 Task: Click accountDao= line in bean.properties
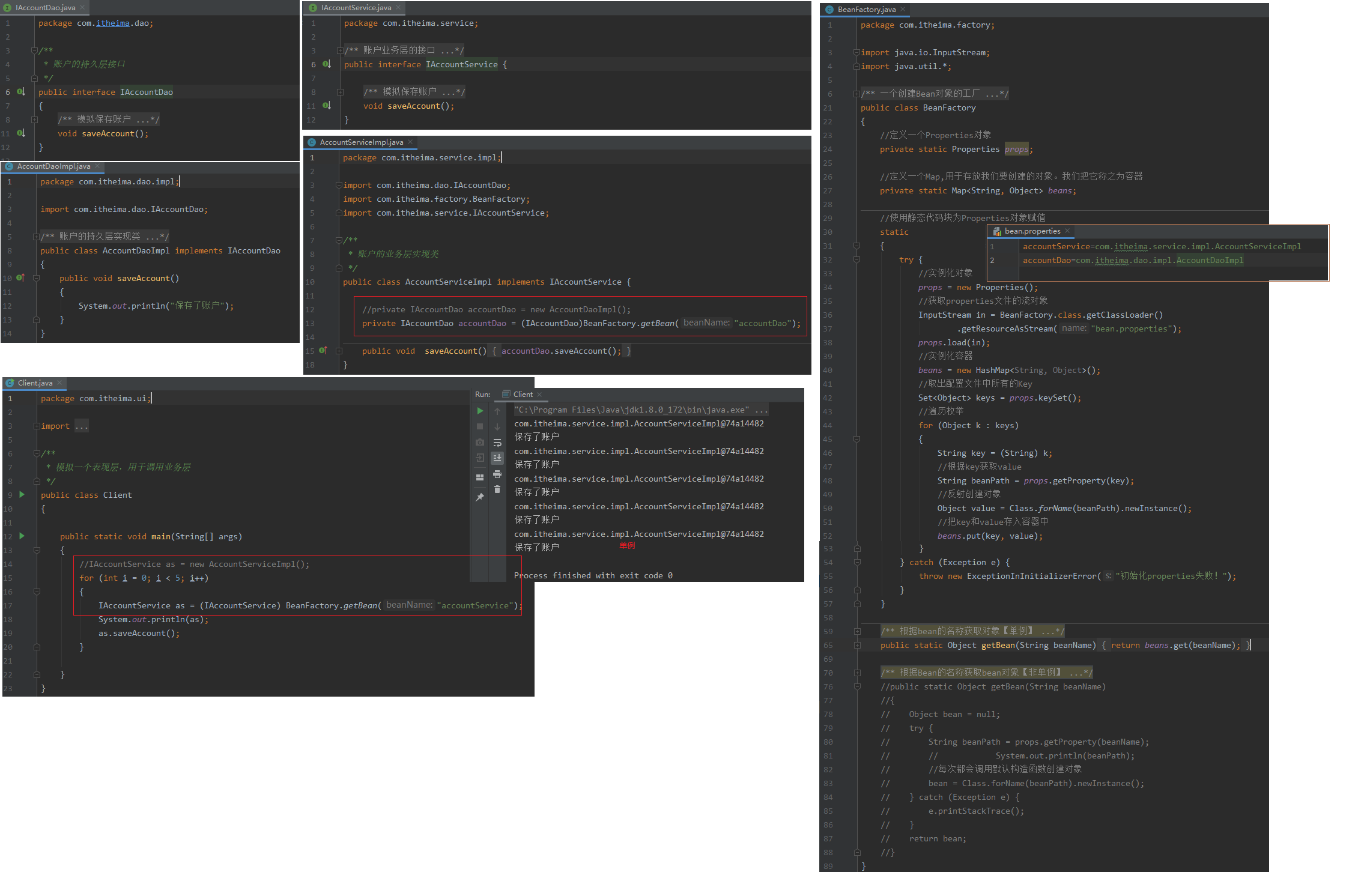tap(1133, 260)
